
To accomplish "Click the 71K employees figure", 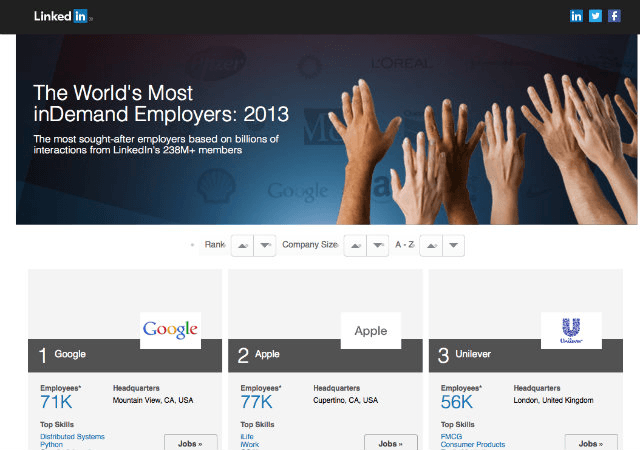I will pos(56,402).
